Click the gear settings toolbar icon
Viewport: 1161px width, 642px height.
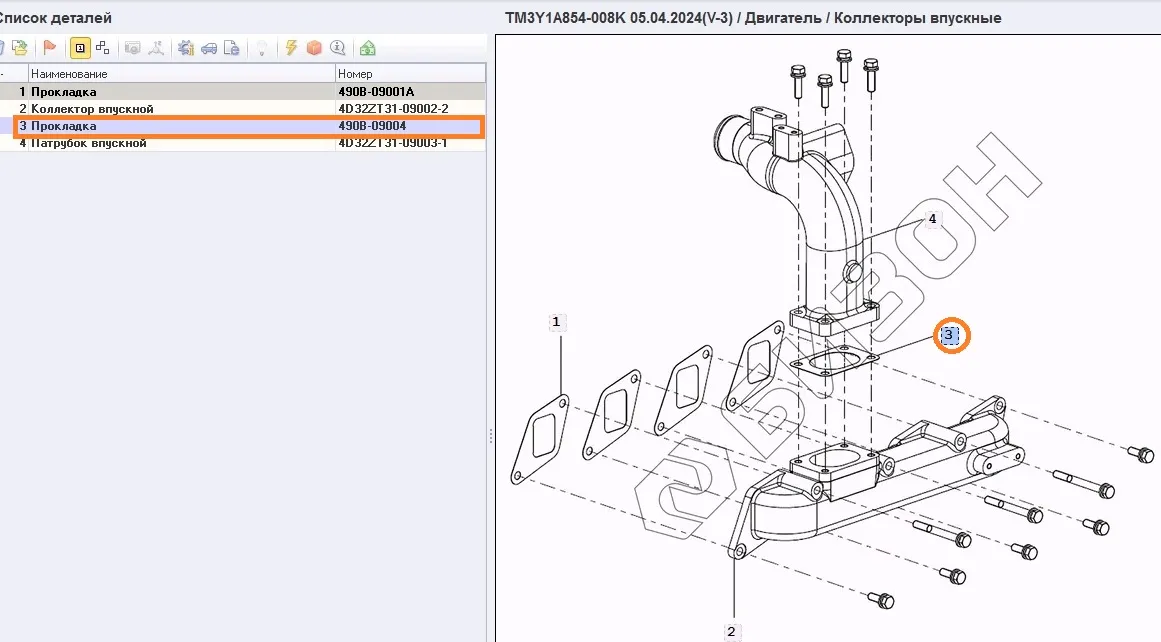[185, 48]
